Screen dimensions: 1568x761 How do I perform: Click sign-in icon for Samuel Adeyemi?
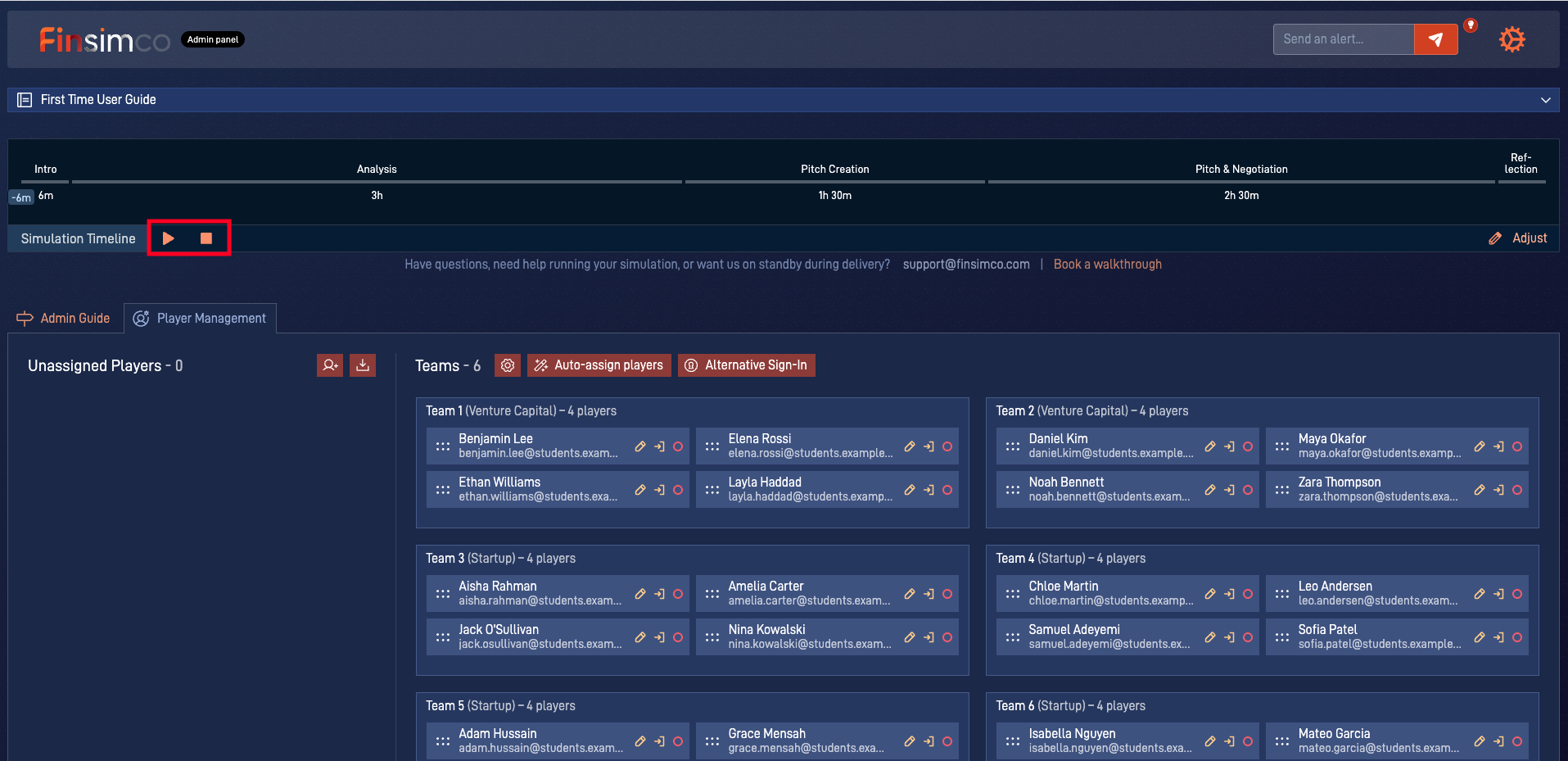coord(1229,637)
